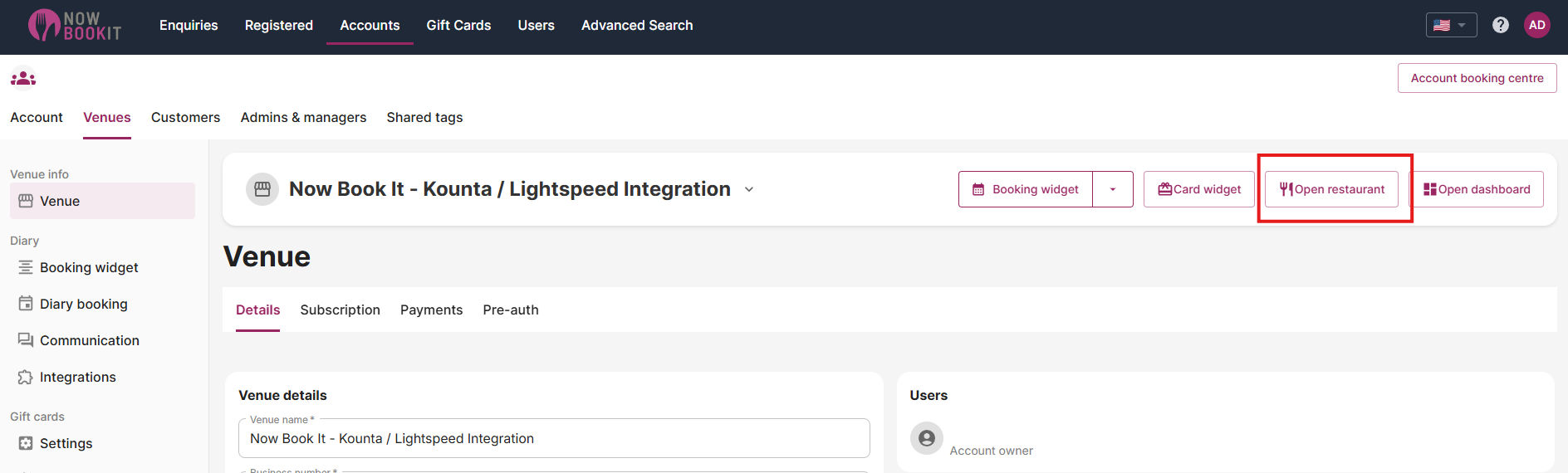Image resolution: width=1568 pixels, height=473 pixels.
Task: Open the help question mark icon
Action: 1500,25
